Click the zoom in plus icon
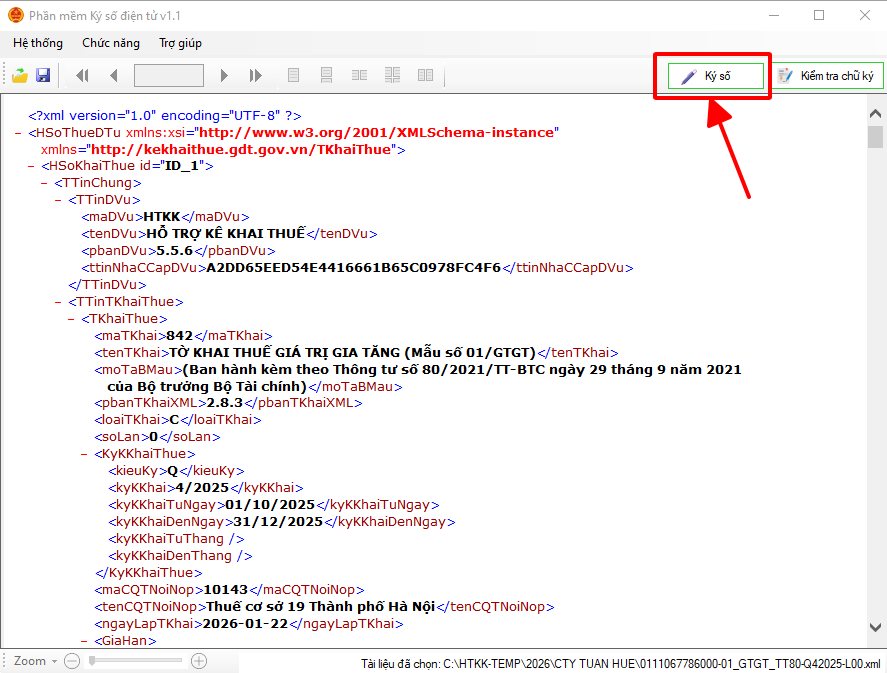The width and height of the screenshot is (887, 673). coord(199,661)
